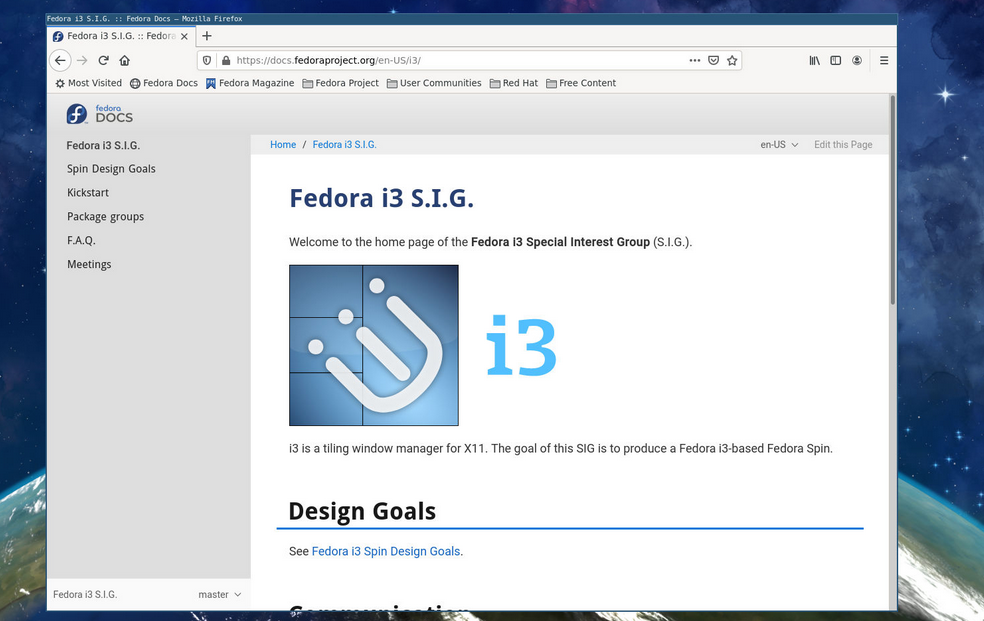
Task: Open Fedora i3 Spin Design Goals link
Action: (386, 551)
